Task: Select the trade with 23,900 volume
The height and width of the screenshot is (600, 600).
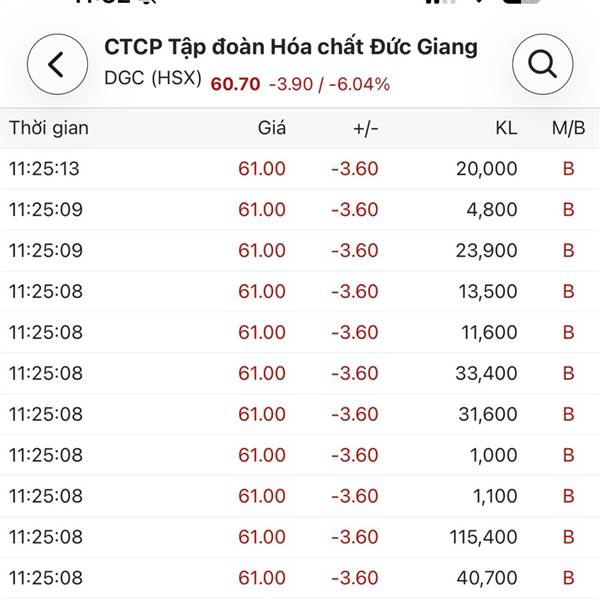Action: pyautogui.click(x=300, y=251)
